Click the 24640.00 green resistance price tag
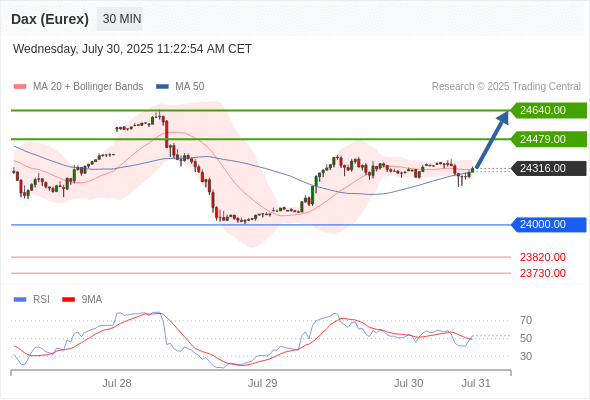Screen dimensions: 590x400 549,110
